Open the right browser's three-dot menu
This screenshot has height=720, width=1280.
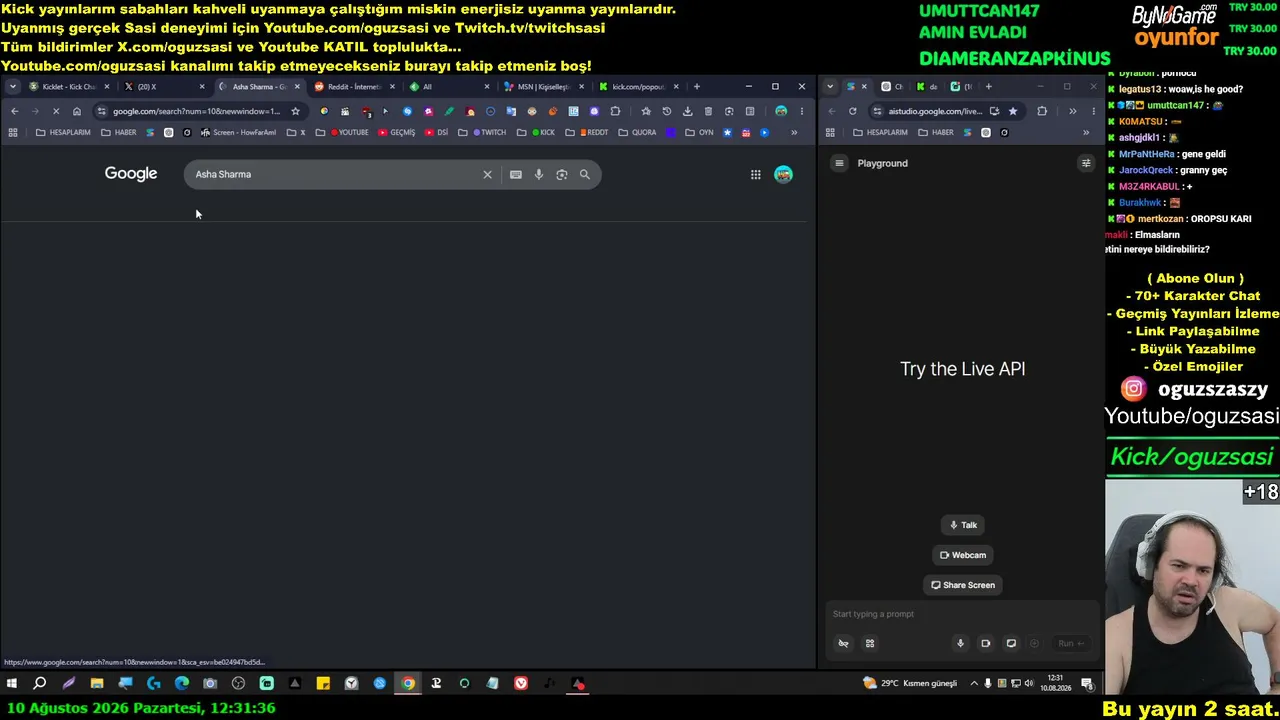click(x=1093, y=111)
